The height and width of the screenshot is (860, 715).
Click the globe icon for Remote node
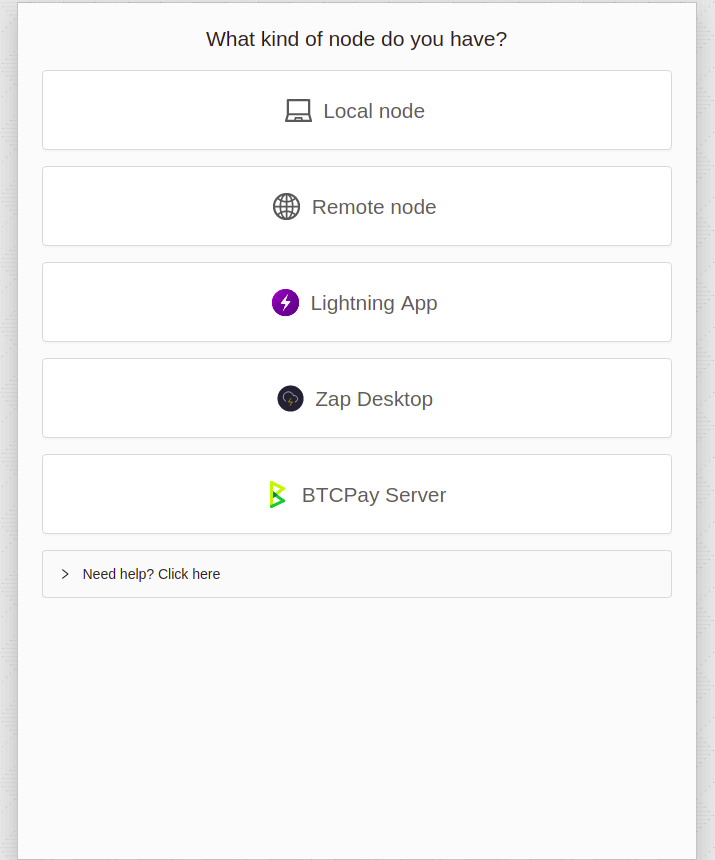(286, 207)
